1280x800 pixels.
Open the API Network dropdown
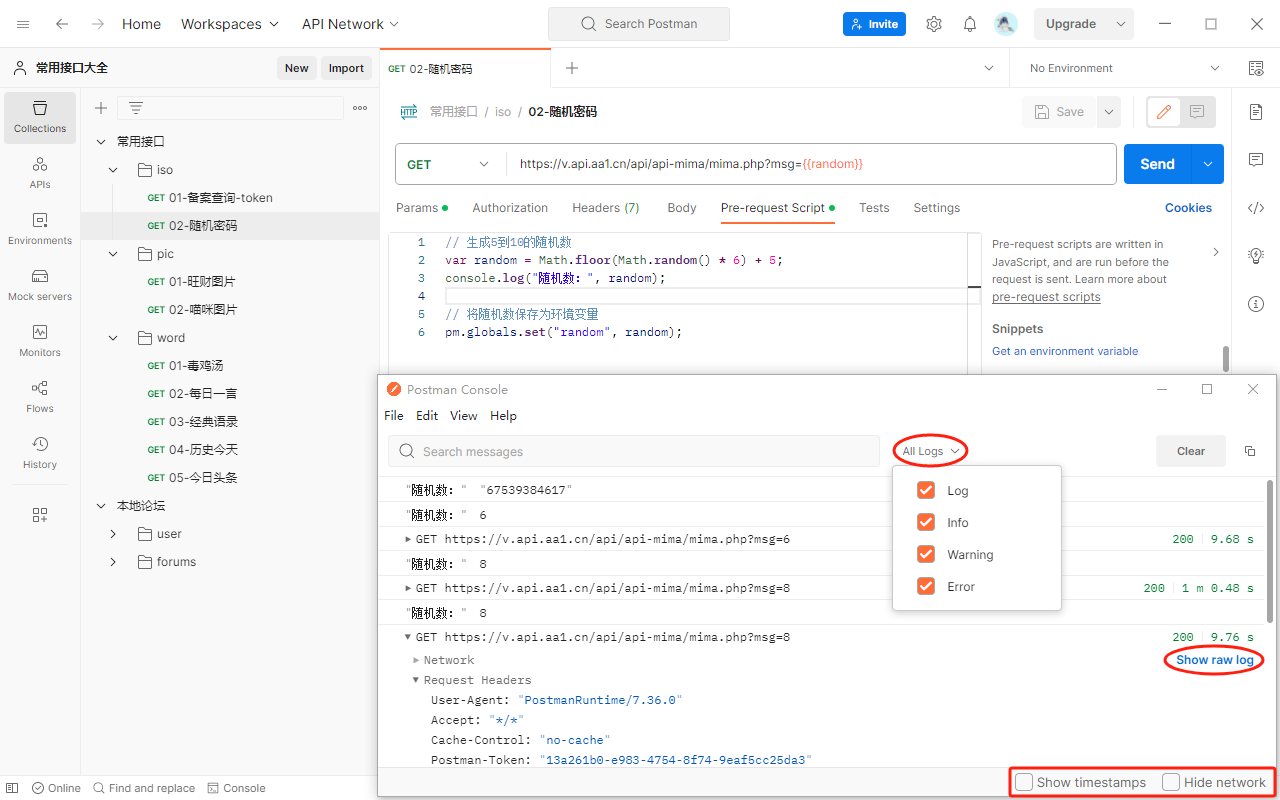pyautogui.click(x=350, y=24)
